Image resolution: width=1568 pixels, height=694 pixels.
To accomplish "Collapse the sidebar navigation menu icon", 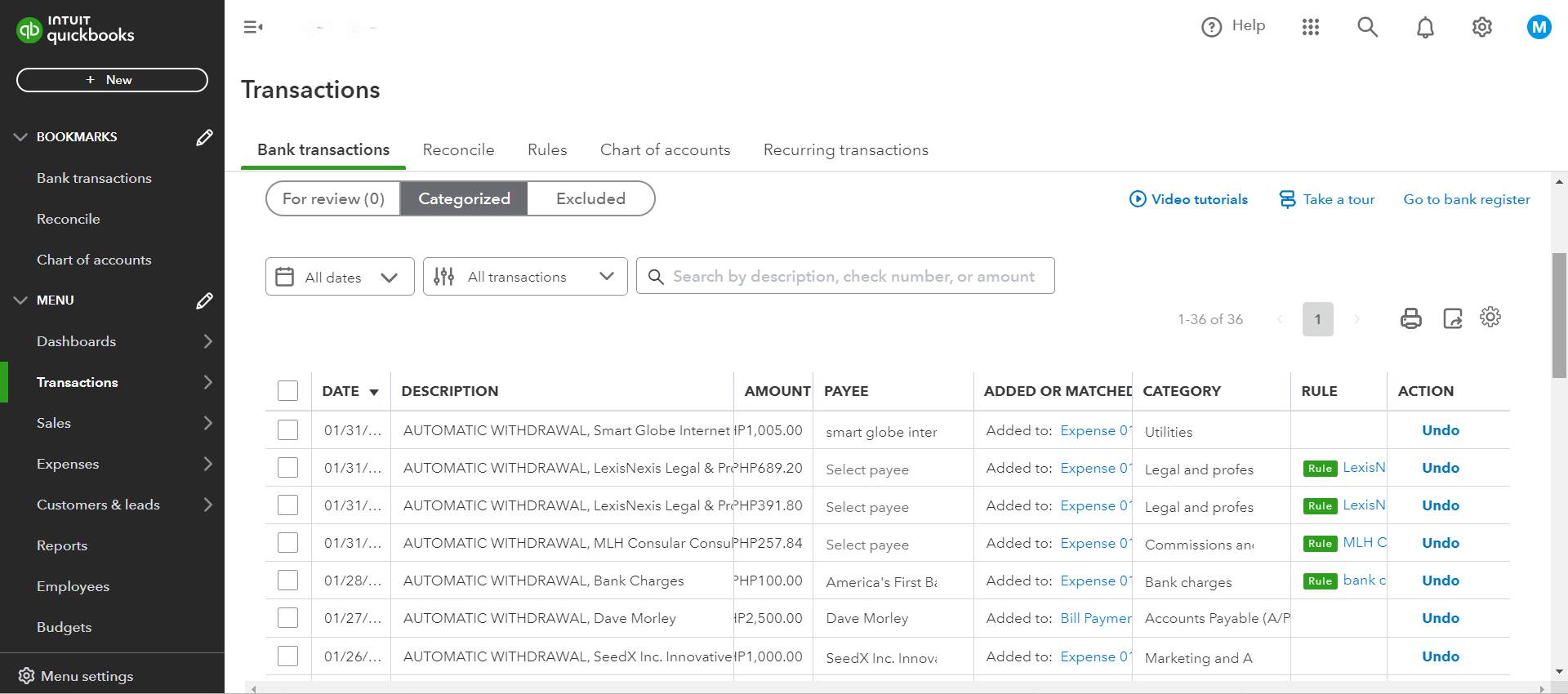I will click(253, 28).
